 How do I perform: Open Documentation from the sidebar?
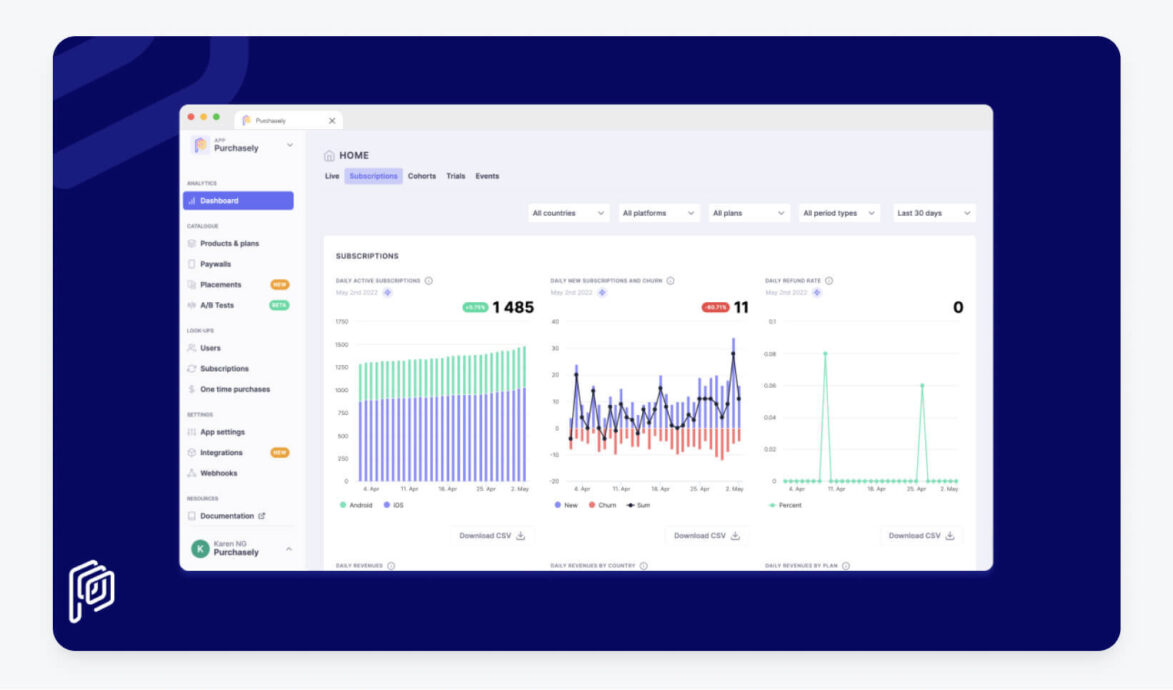tap(224, 515)
